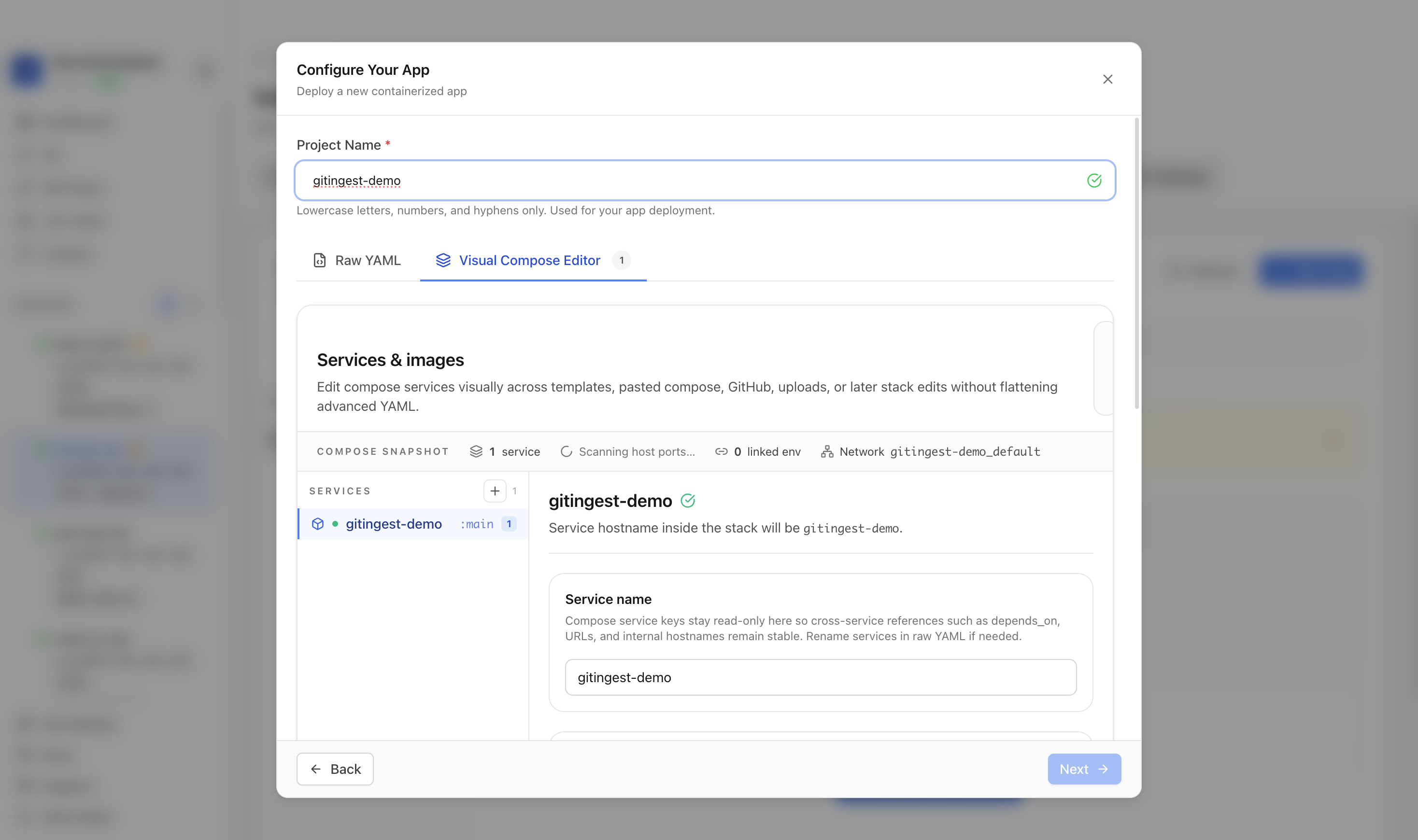Add a new service with the plus button
The width and height of the screenshot is (1418, 840).
tap(495, 491)
